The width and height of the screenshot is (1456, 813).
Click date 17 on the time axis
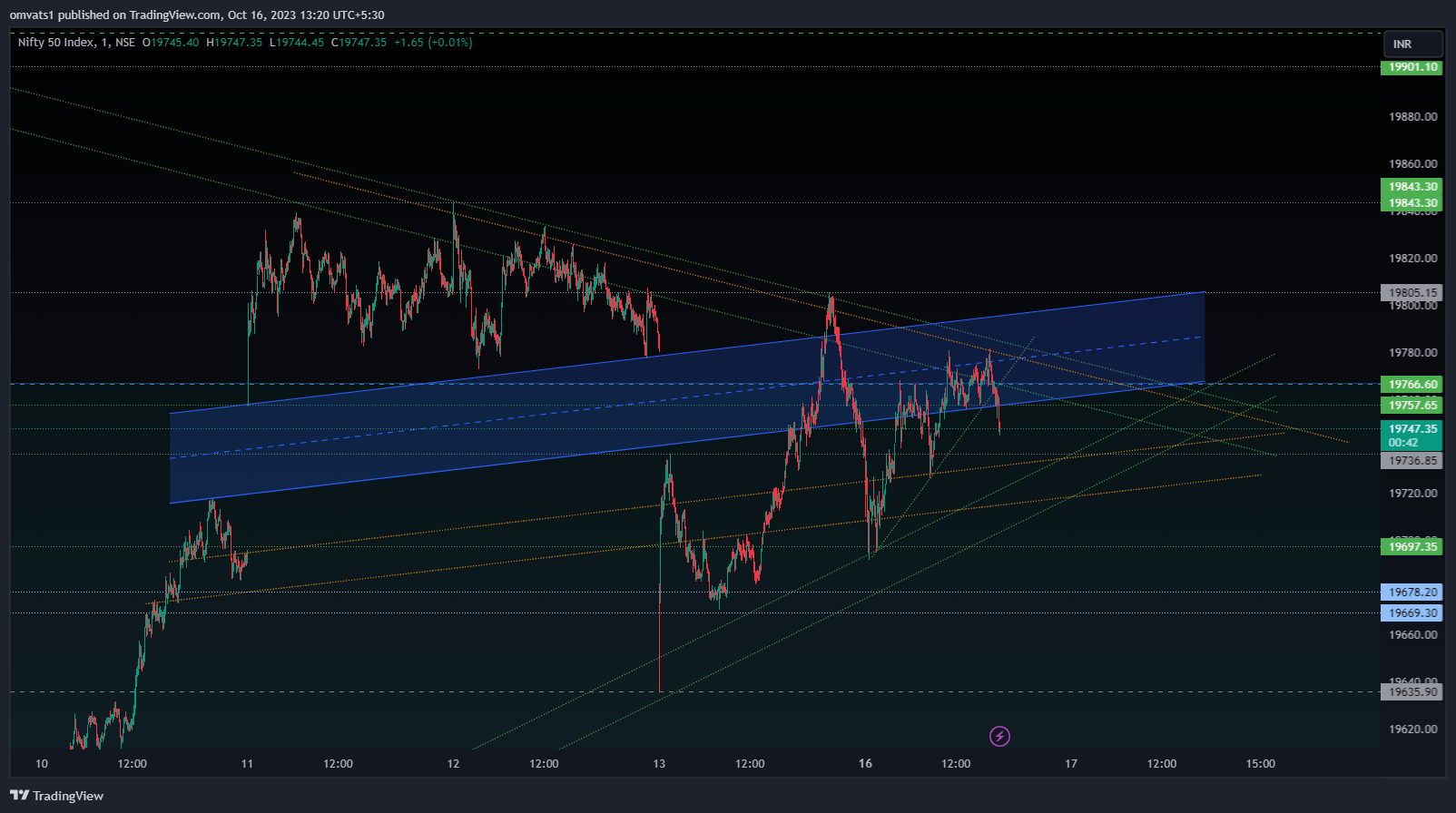pos(1071,764)
